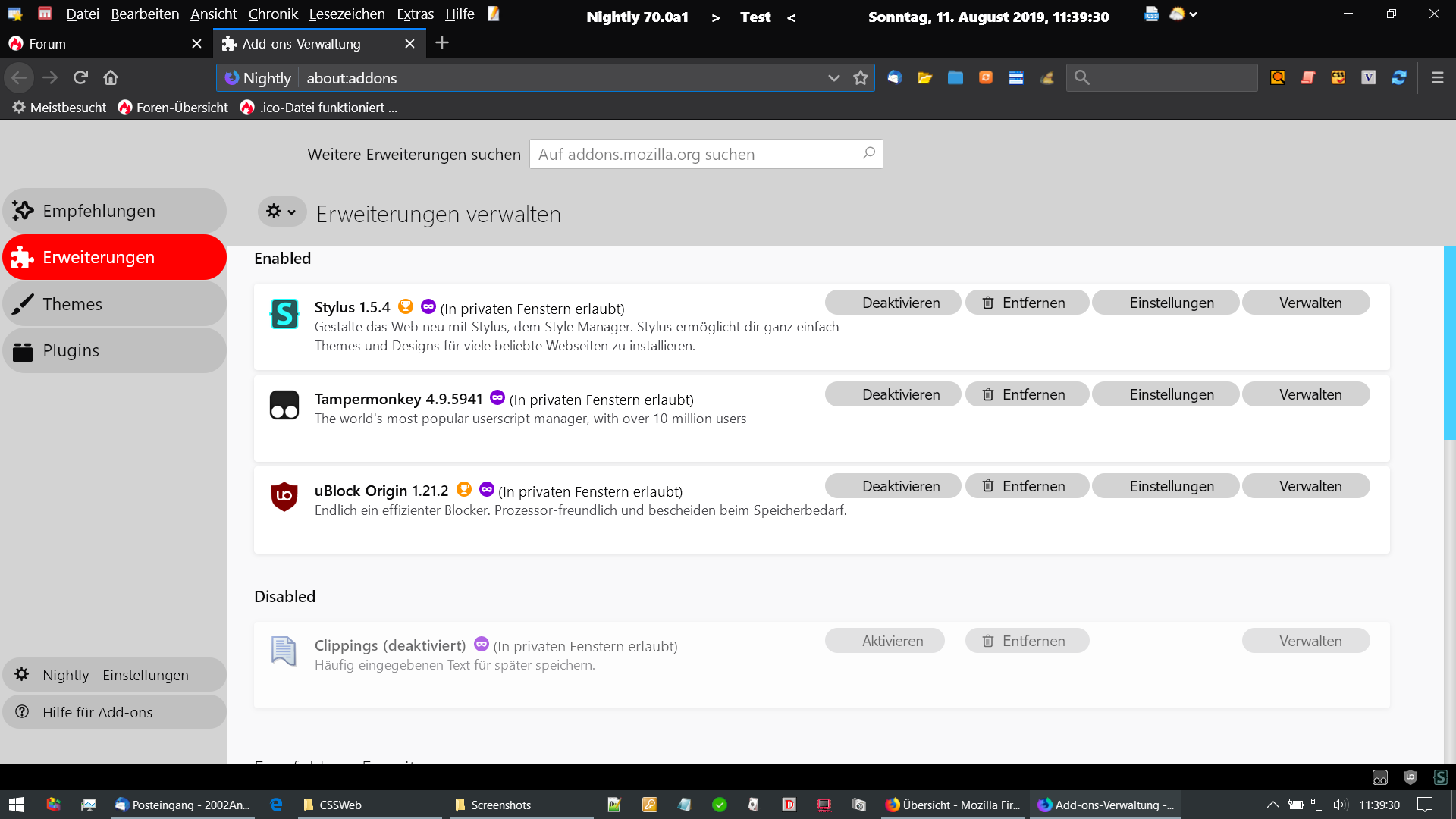Click the Stylus icon in bottom bar

(x=1440, y=777)
